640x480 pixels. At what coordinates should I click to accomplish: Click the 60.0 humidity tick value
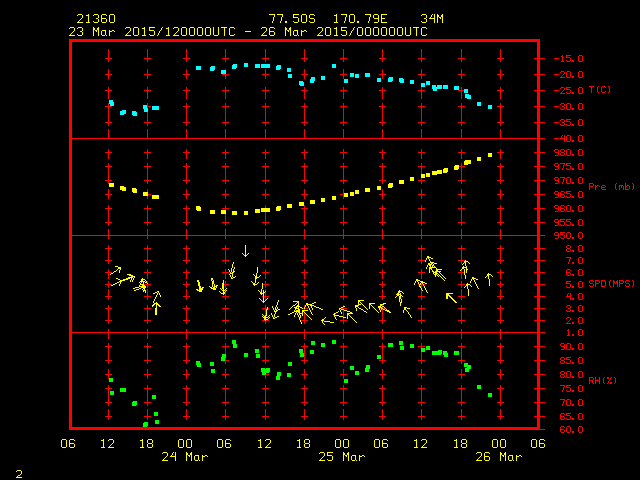click(x=571, y=429)
